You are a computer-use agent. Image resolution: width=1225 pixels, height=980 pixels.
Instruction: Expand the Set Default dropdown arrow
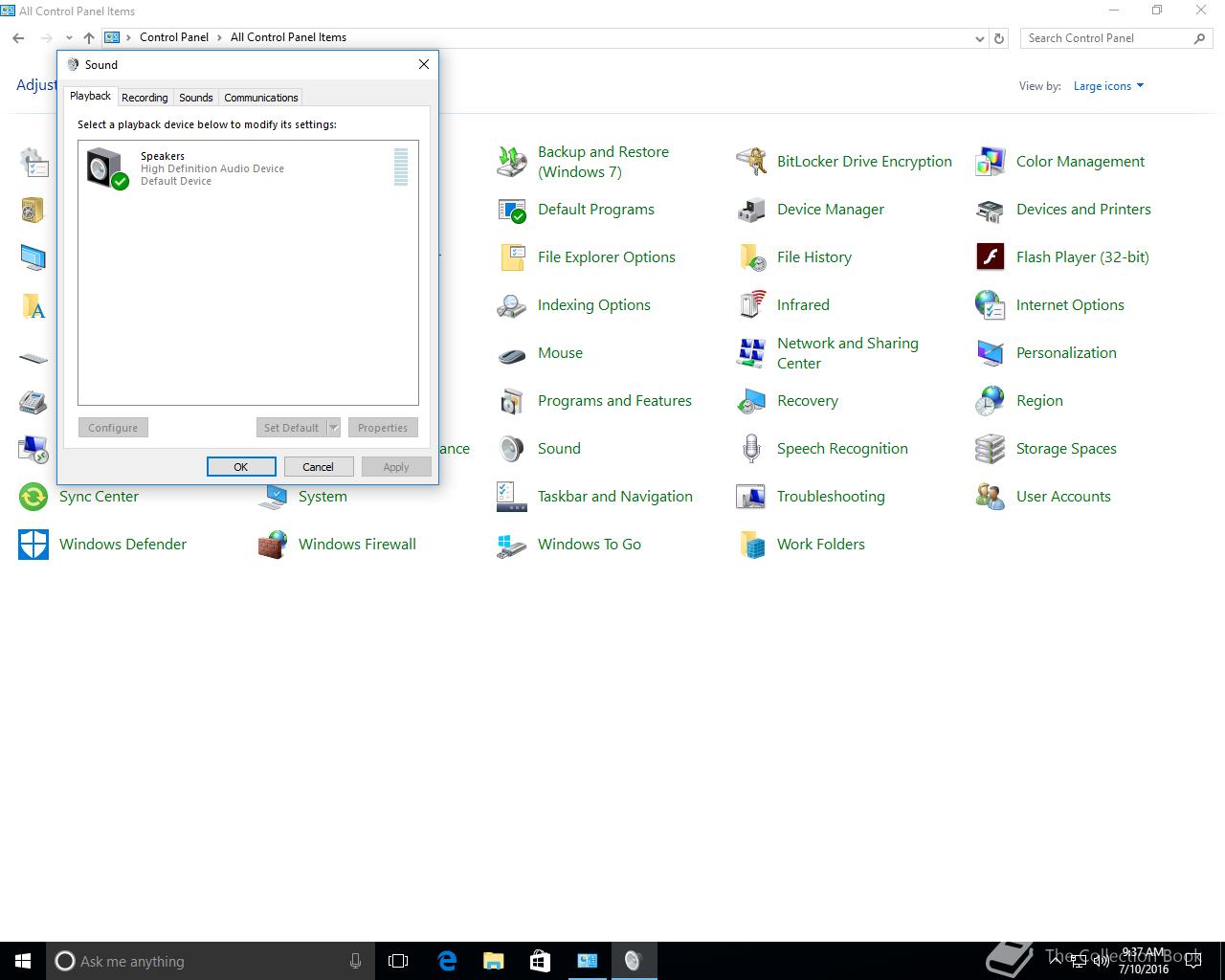tap(334, 428)
